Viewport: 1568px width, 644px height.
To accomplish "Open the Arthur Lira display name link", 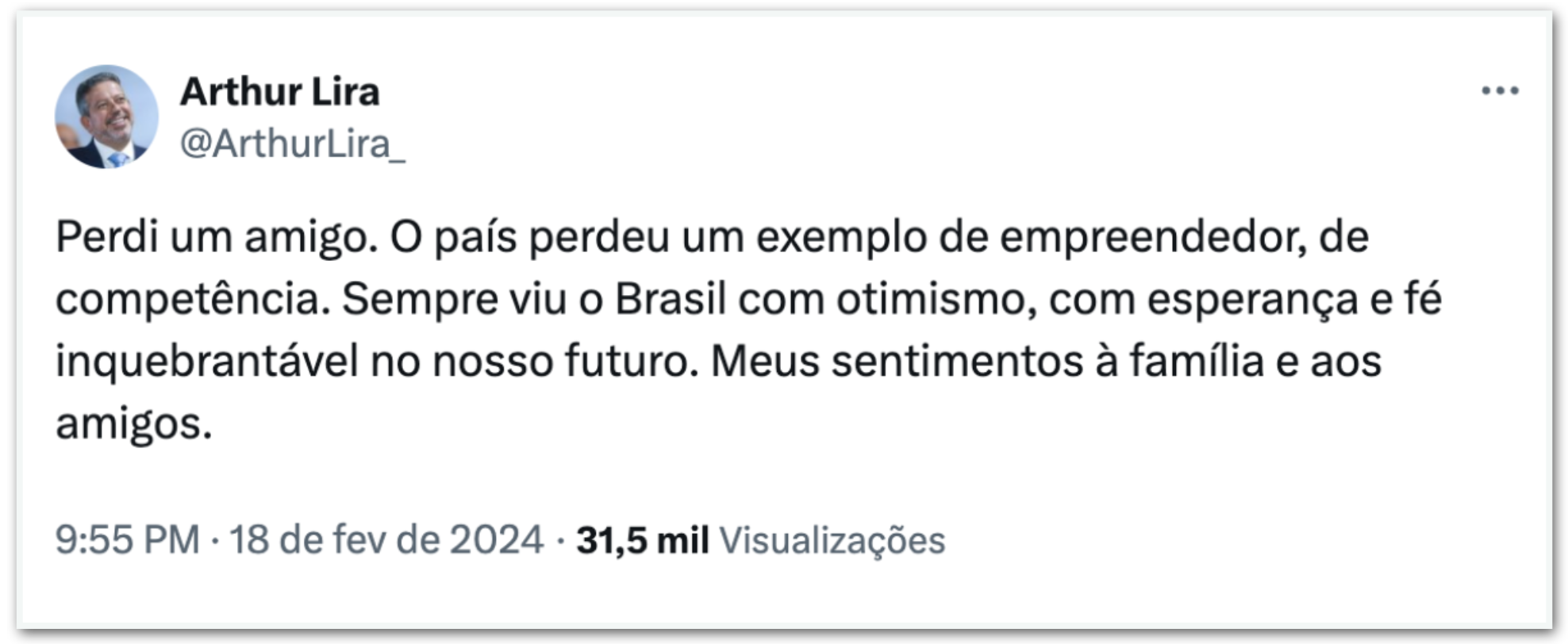I will 280,91.
